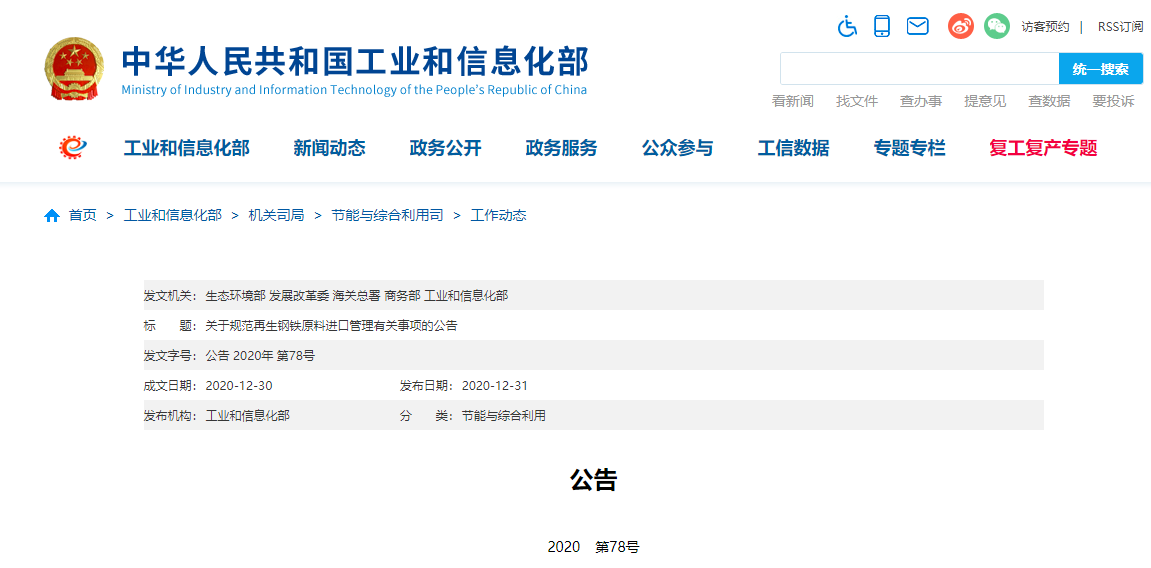Image resolution: width=1151 pixels, height=568 pixels.
Task: Click the accessibility wheelchair icon
Action: point(847,26)
